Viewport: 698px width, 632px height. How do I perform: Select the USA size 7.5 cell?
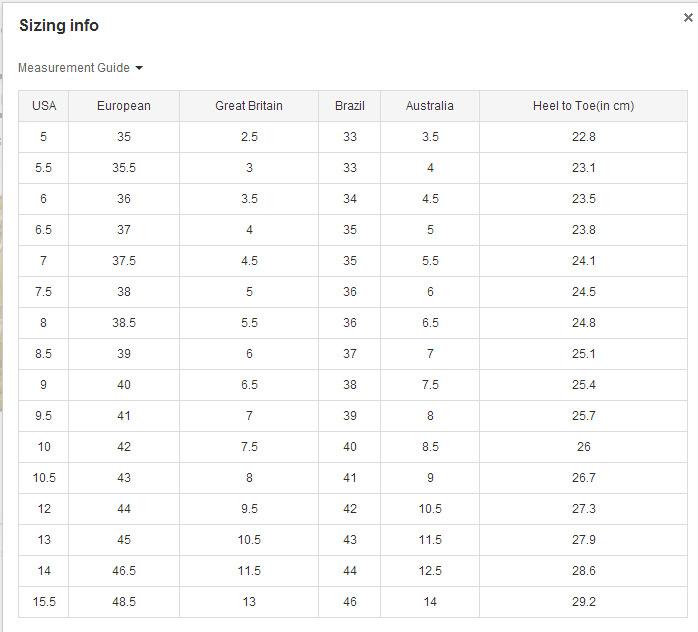[44, 292]
